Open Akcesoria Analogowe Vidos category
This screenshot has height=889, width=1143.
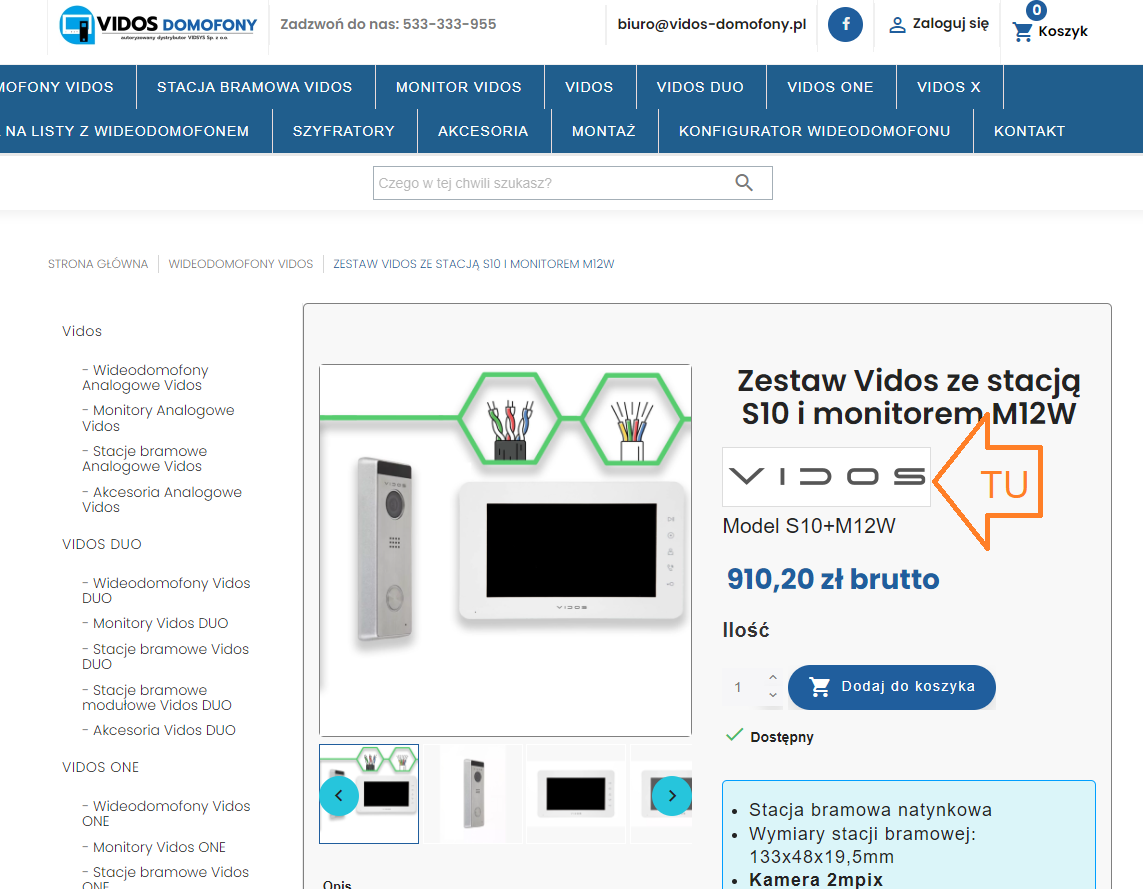coord(162,499)
